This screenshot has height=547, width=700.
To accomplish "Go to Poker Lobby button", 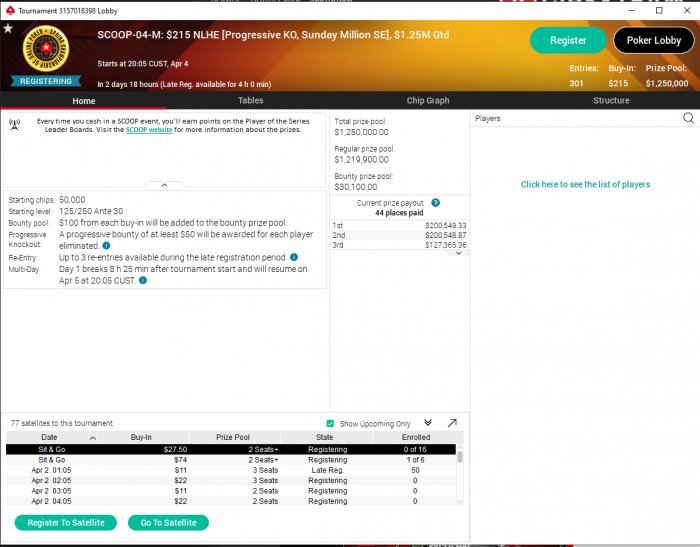I will click(654, 40).
